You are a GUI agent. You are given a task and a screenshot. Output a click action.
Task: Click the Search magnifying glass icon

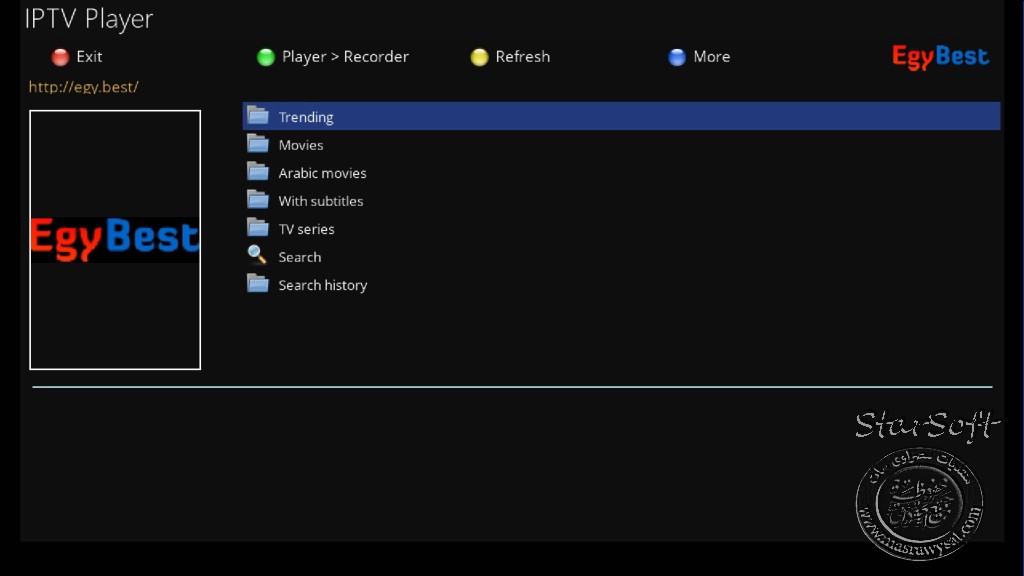coord(257,255)
